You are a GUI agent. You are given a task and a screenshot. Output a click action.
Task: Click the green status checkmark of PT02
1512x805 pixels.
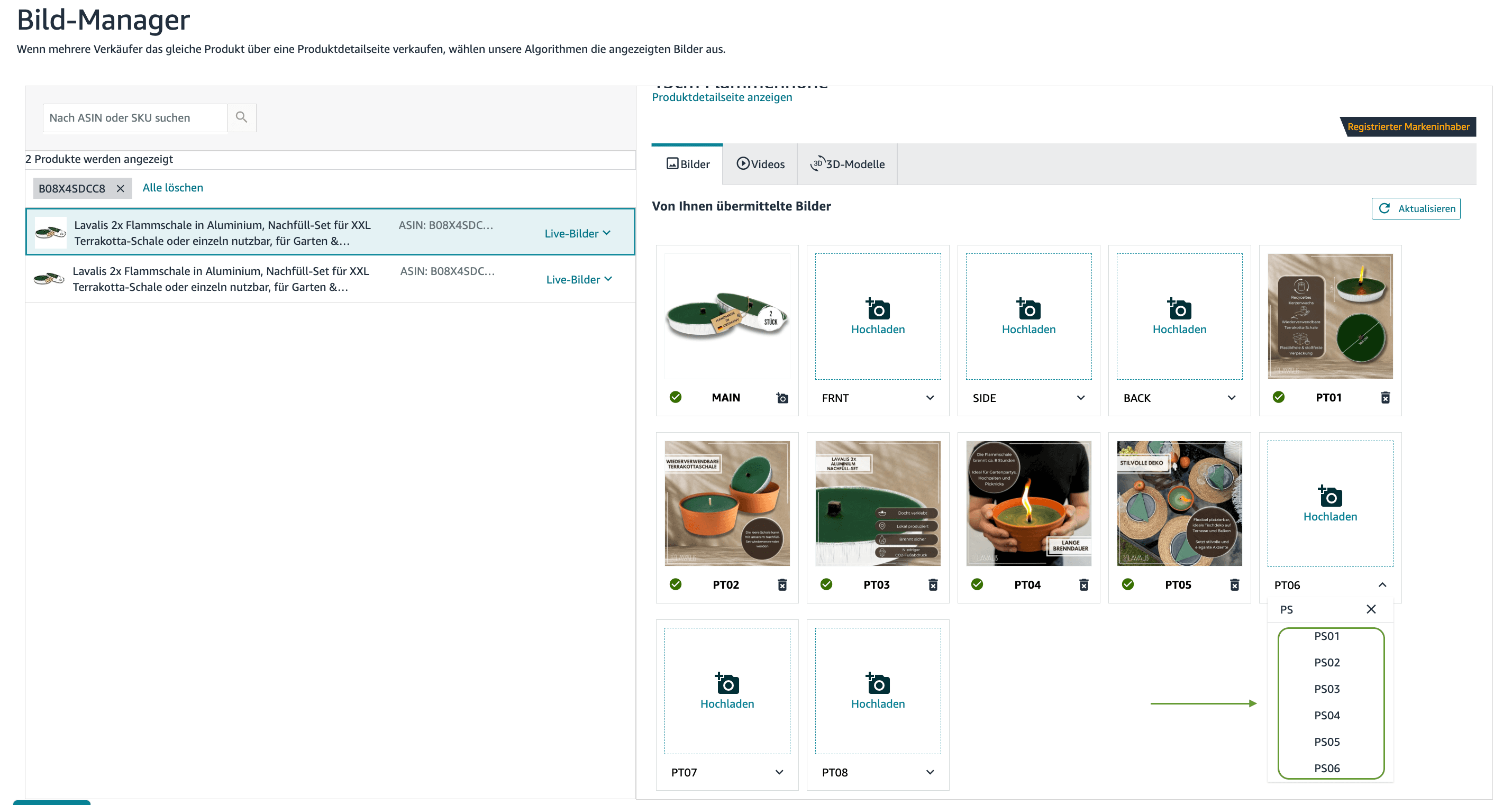[x=676, y=584]
